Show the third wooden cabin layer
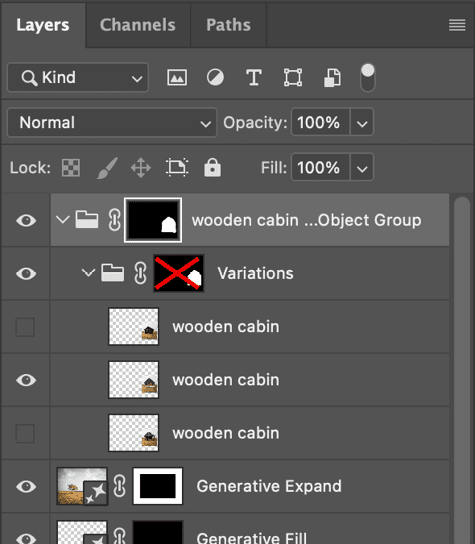475x544 pixels. coord(25,433)
